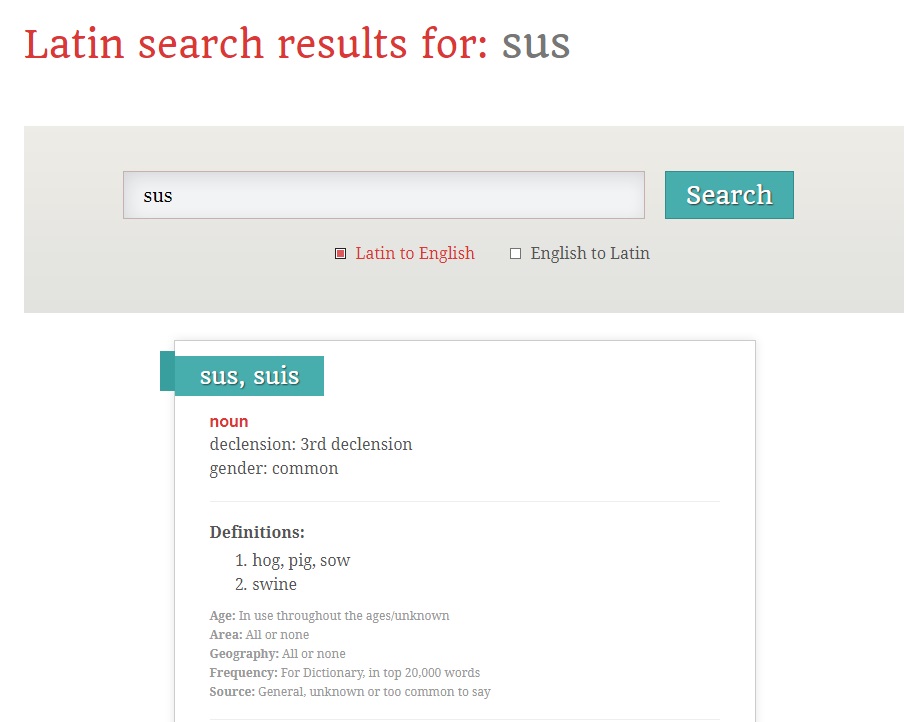
Task: Click the red 'noun' part-of-speech label
Action: click(229, 421)
